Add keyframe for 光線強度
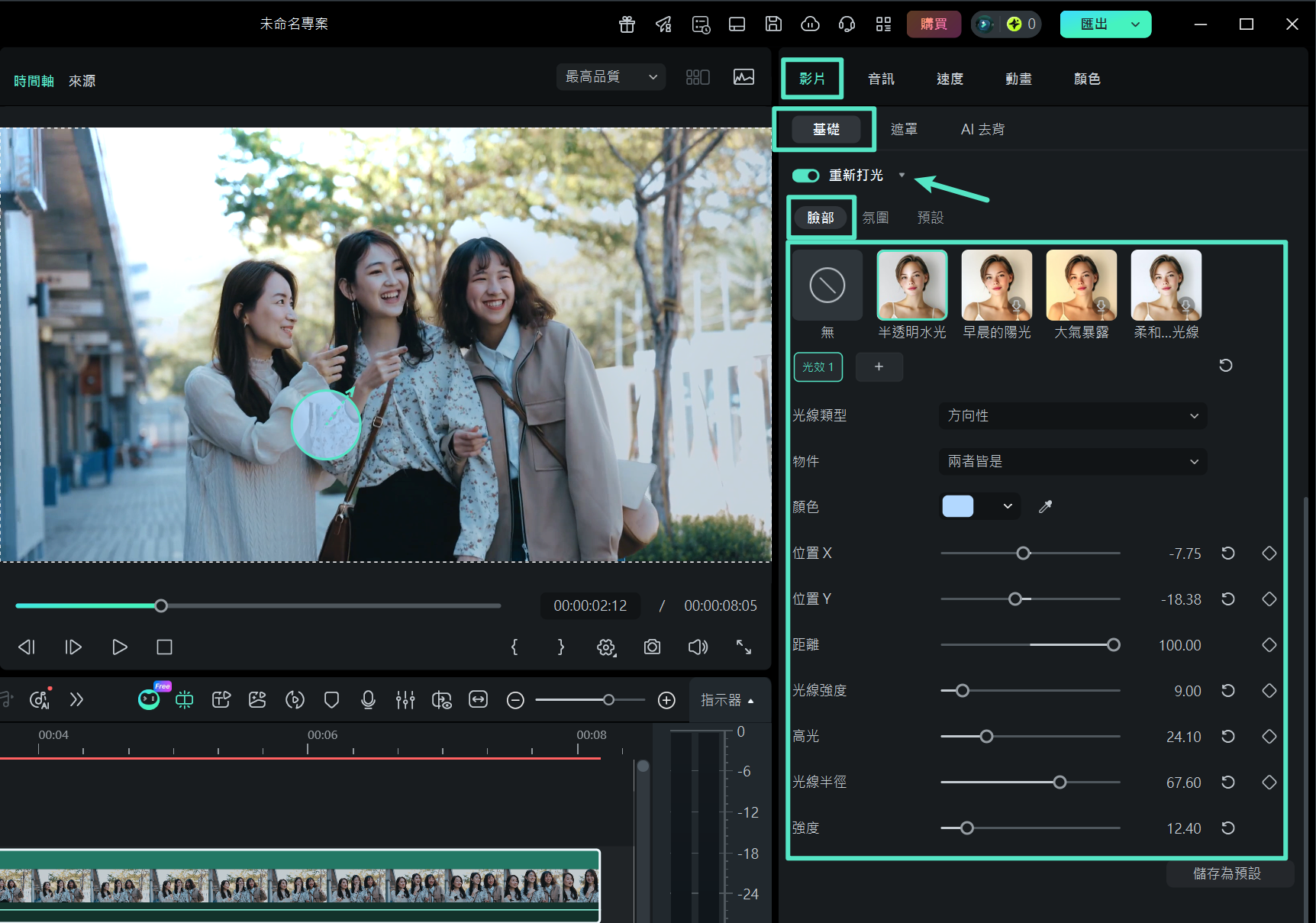Screen dimensions: 1316x923 tap(1269, 691)
